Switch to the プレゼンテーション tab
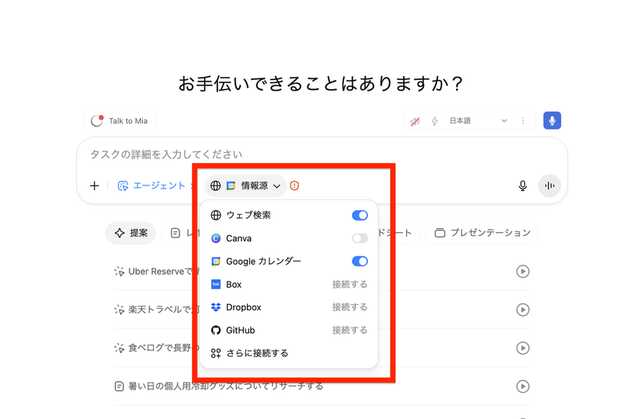This screenshot has height=419, width=640. coord(482,233)
